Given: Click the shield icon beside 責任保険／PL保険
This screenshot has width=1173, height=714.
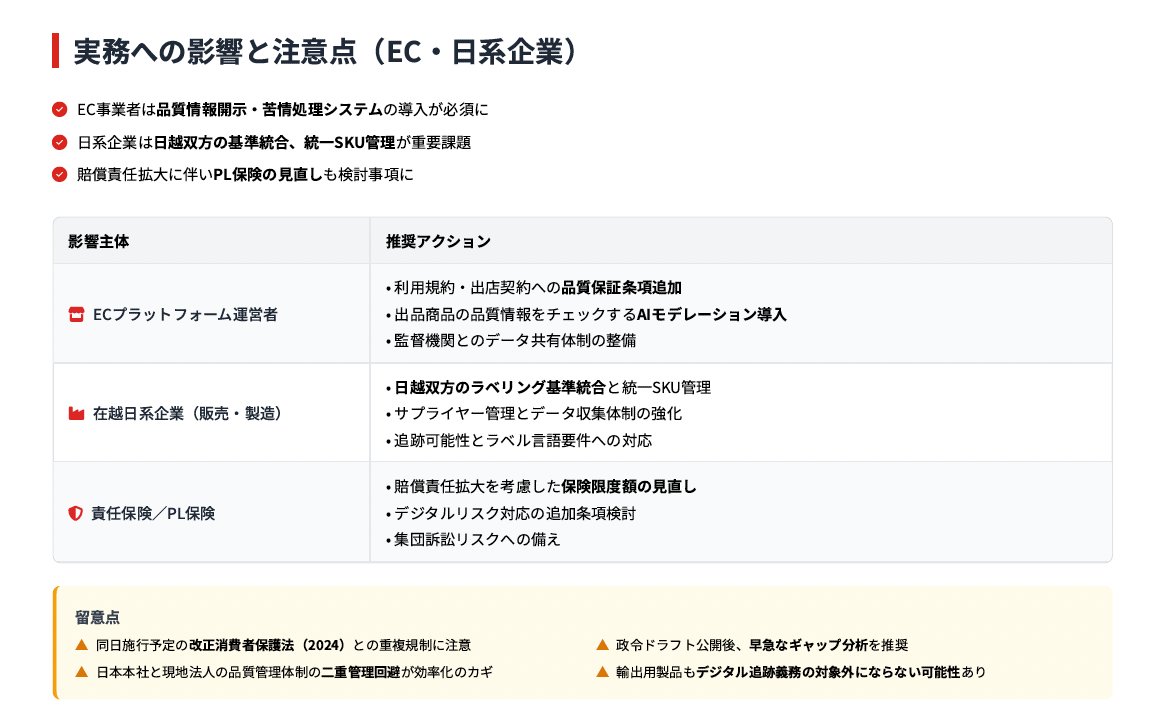Looking at the screenshot, I should tap(76, 513).
